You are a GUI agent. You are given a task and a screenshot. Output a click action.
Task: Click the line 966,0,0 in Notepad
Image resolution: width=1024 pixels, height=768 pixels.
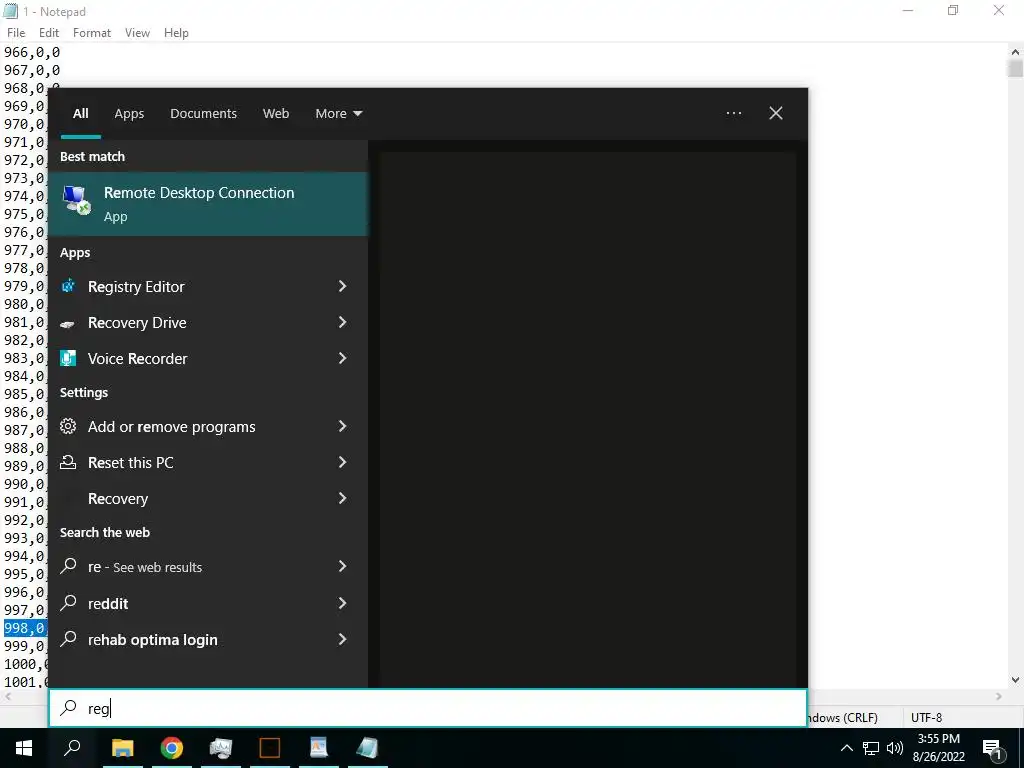tap(32, 52)
